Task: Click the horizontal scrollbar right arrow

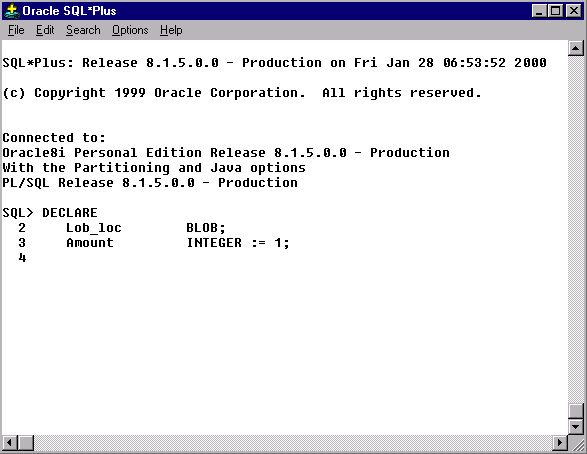Action: 560,443
